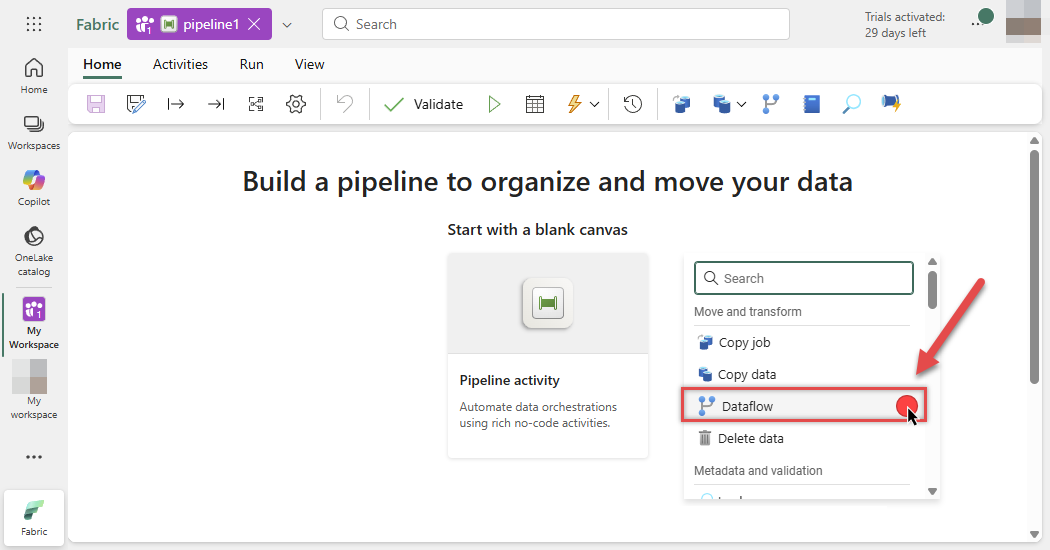Image resolution: width=1050 pixels, height=550 pixels.
Task: Open the app launcher grid icon
Action: coord(34,24)
